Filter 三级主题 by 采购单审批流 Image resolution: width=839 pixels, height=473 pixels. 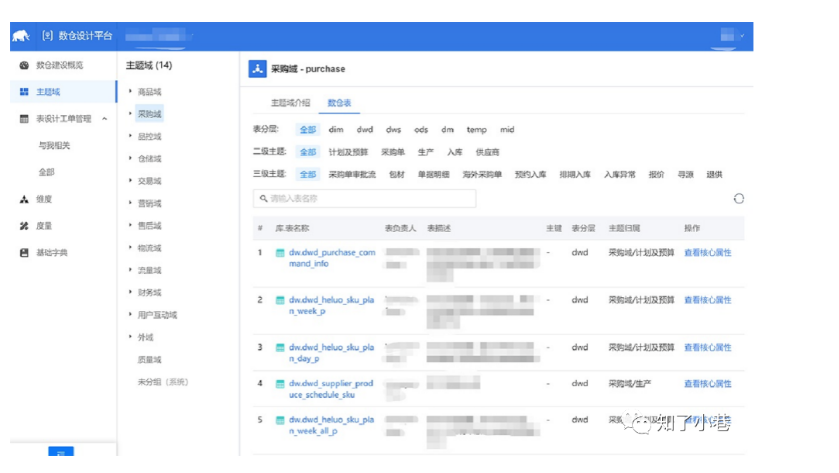point(352,174)
